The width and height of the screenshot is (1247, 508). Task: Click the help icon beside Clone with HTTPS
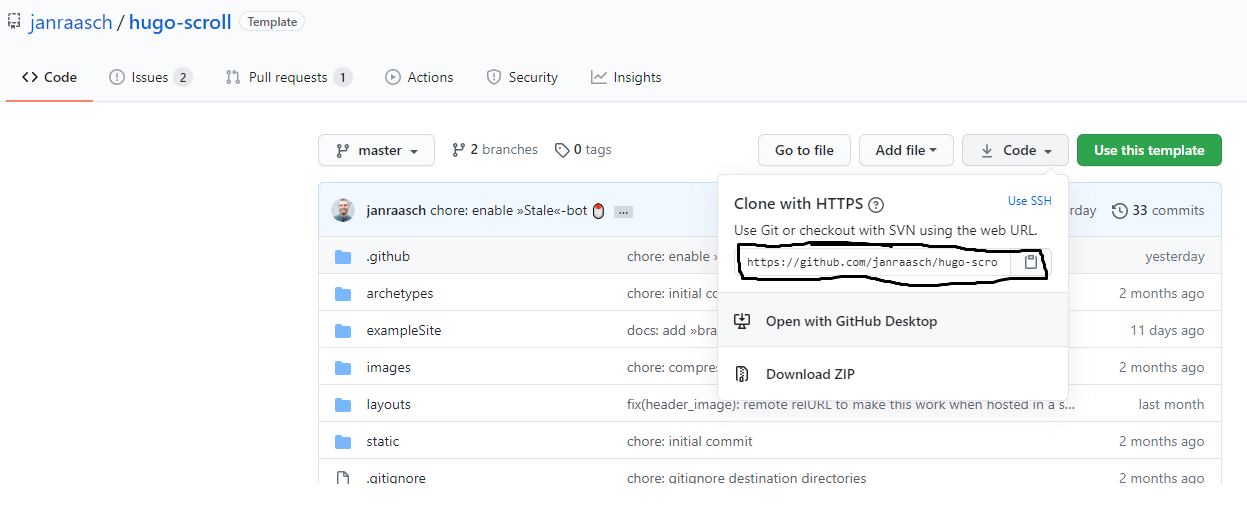pyautogui.click(x=876, y=205)
